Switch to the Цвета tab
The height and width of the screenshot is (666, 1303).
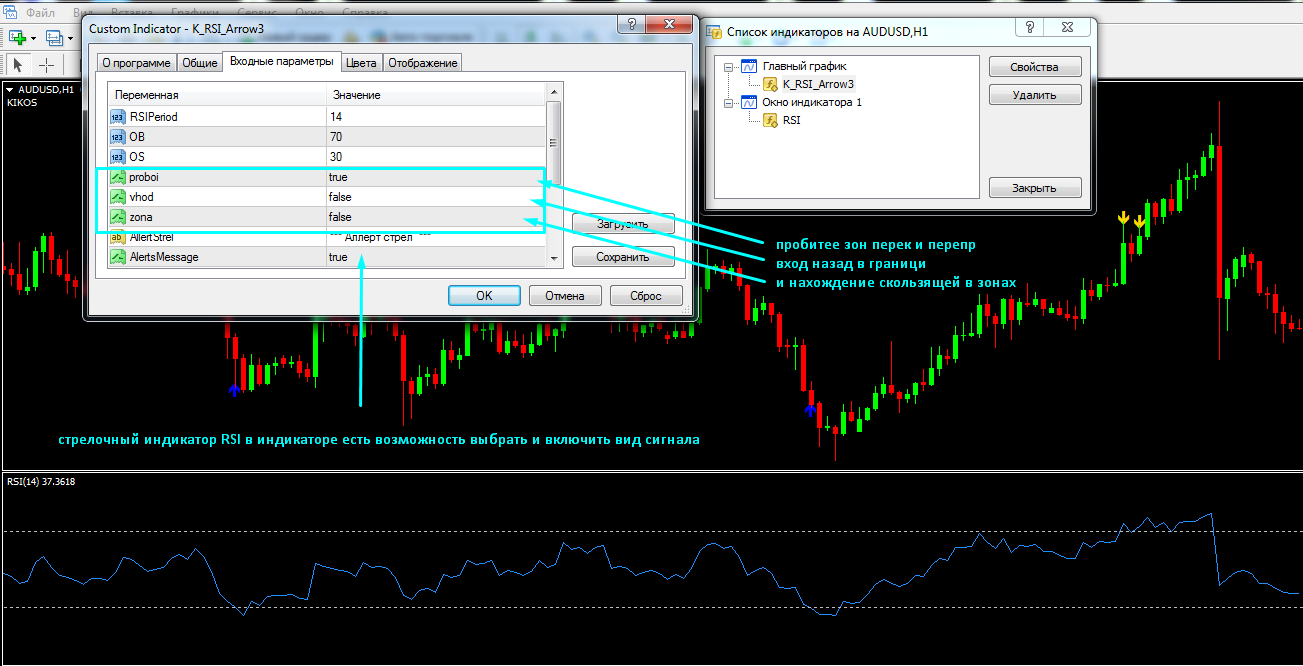(x=361, y=63)
